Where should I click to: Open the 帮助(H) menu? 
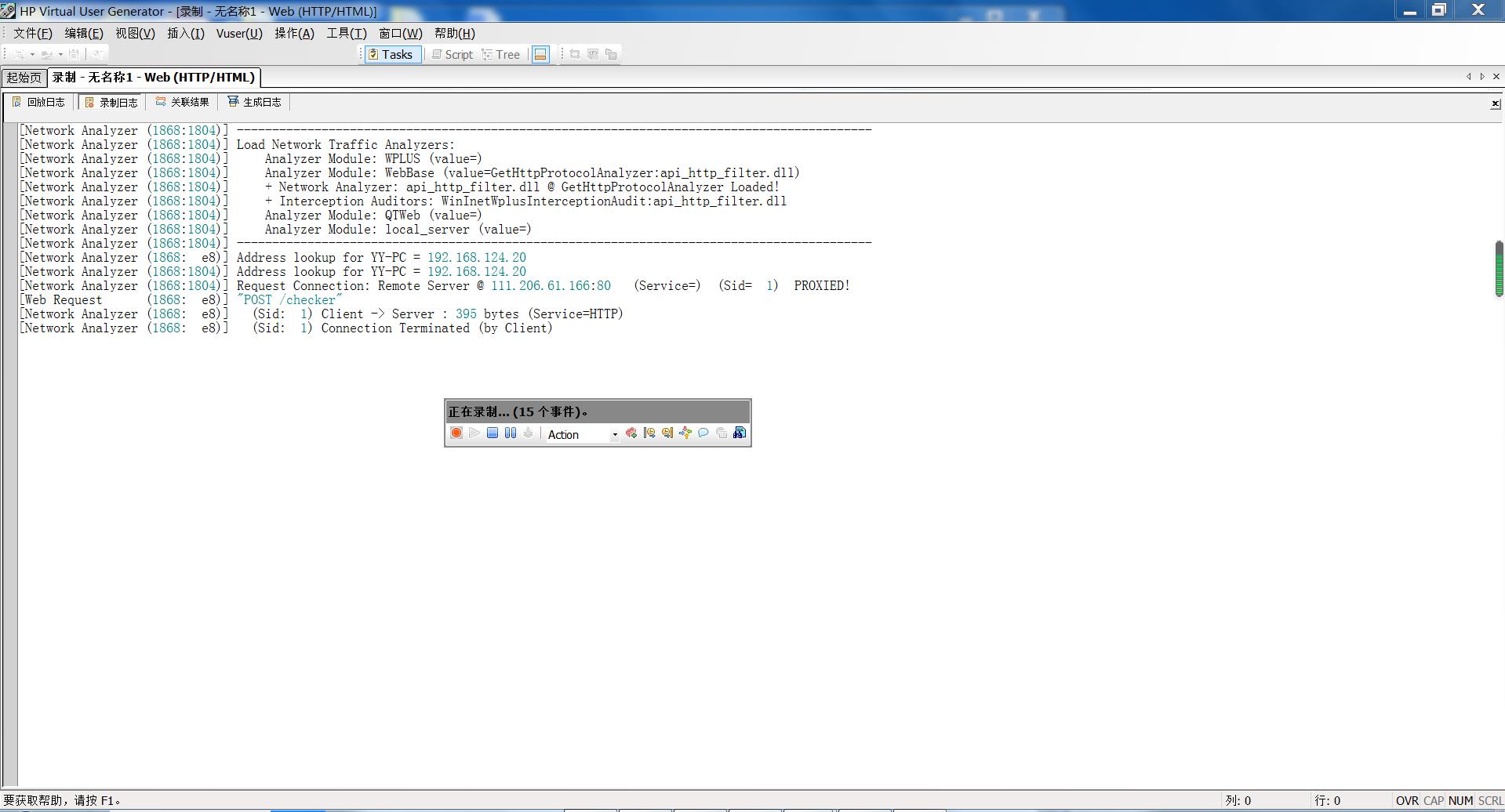tap(455, 33)
